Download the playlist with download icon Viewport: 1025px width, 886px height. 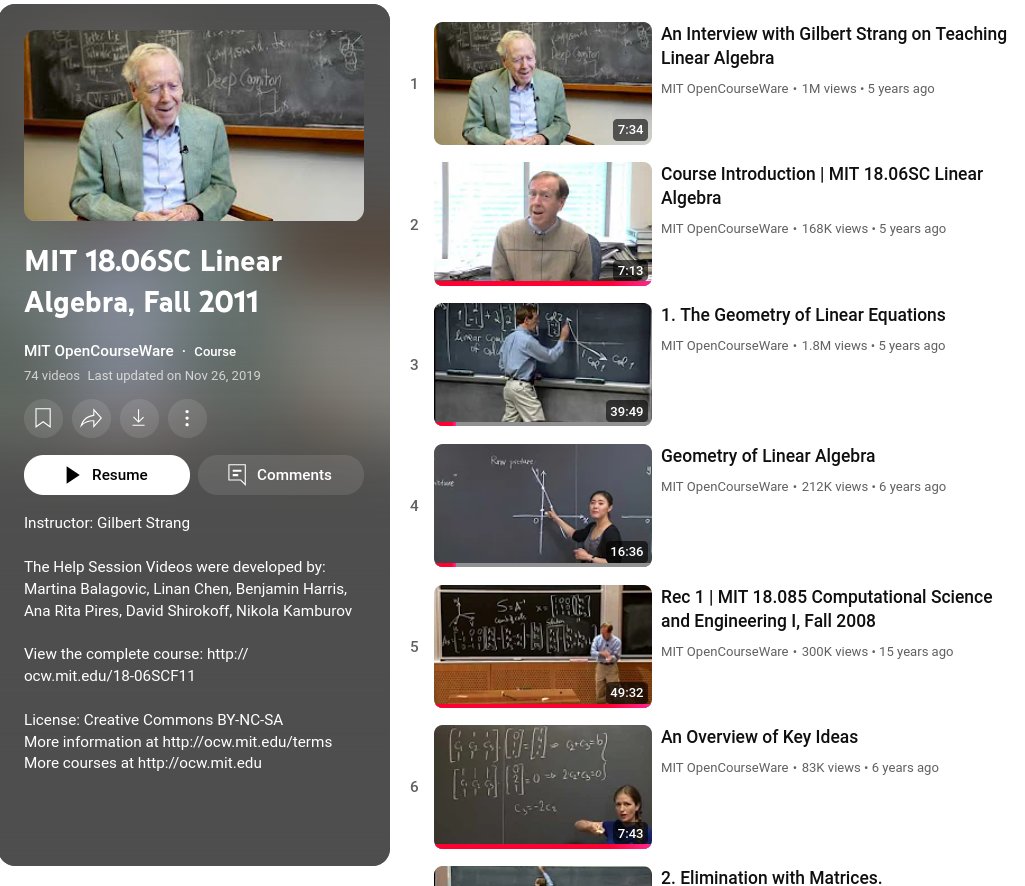click(x=139, y=418)
